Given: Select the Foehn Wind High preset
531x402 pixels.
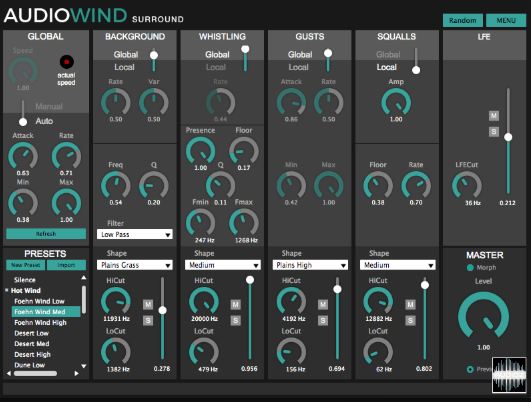Looking at the screenshot, I should click(x=40, y=322).
